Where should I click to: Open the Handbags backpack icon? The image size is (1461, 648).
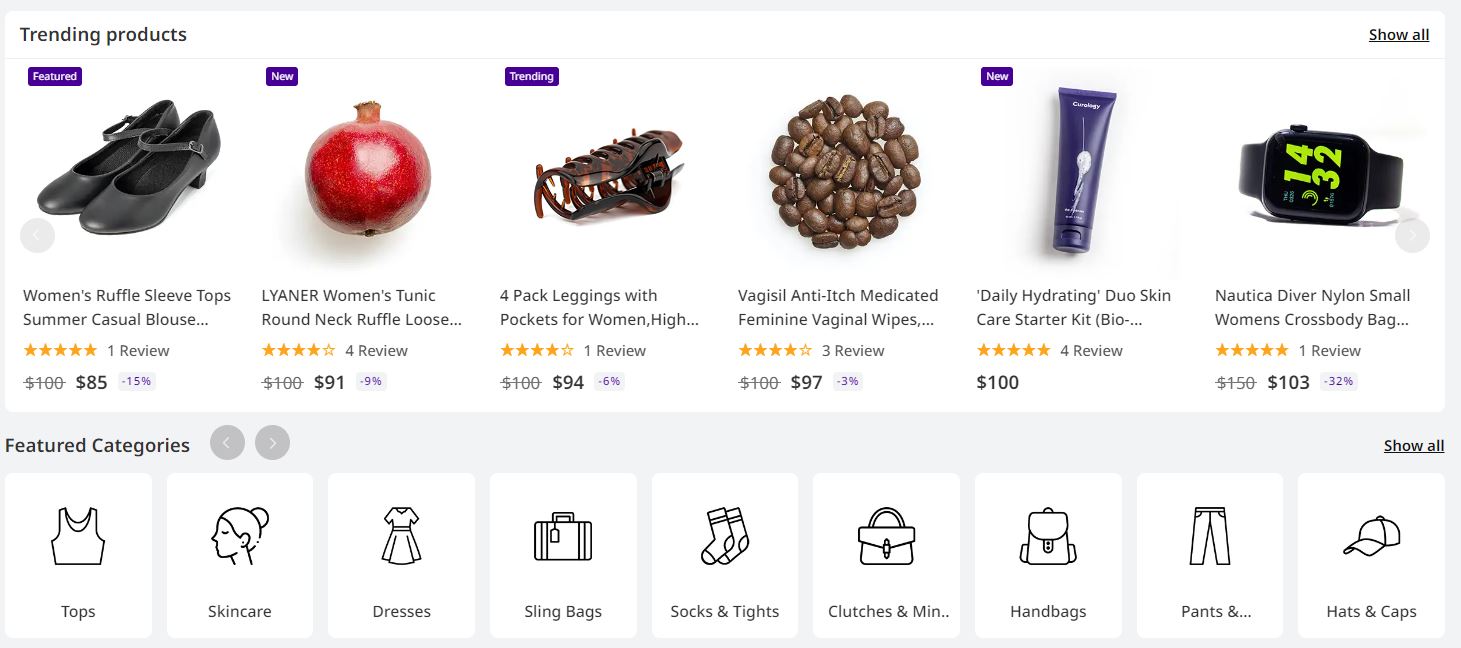(1048, 536)
